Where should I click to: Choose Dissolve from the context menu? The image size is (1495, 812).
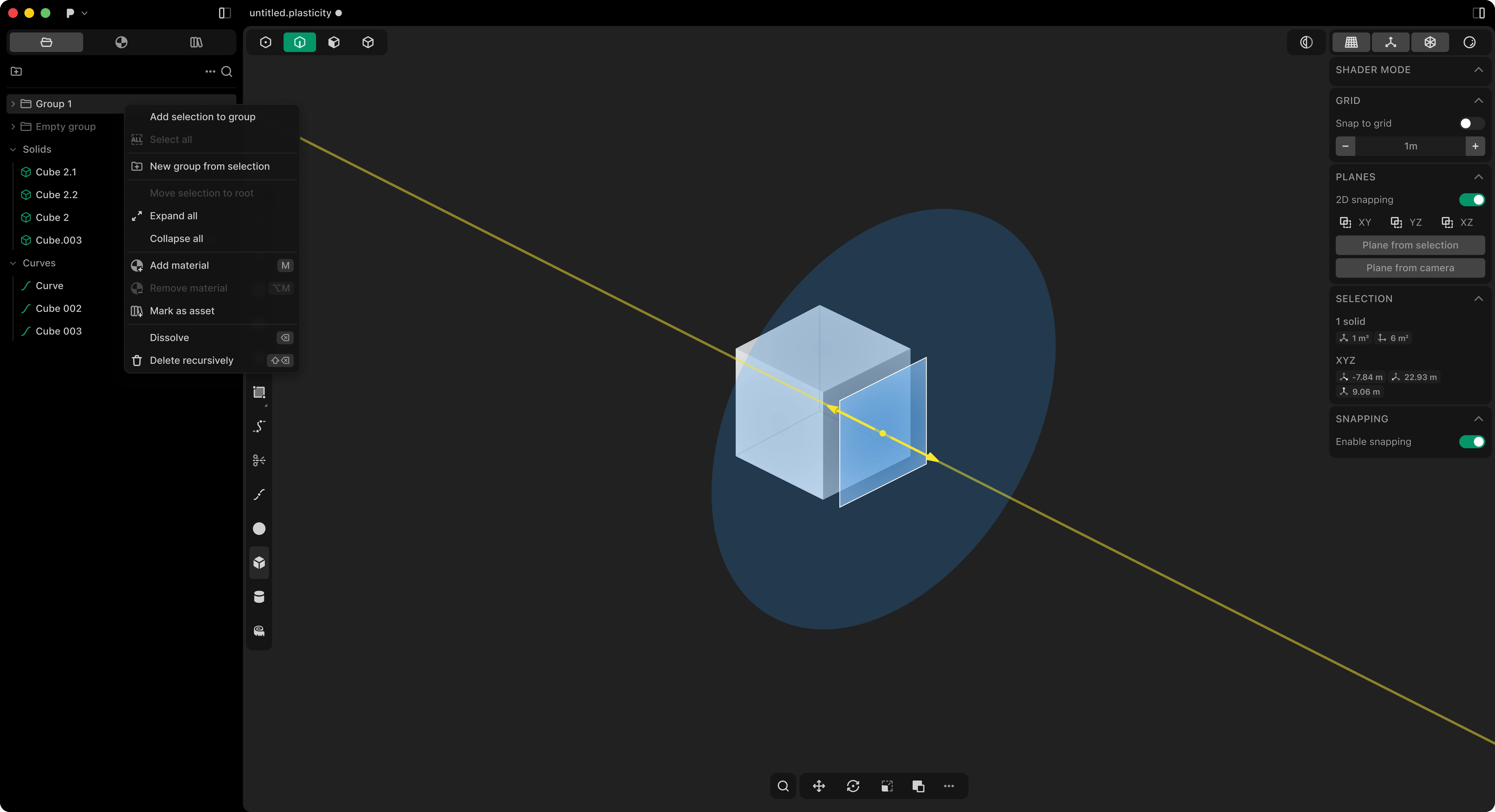click(212, 338)
